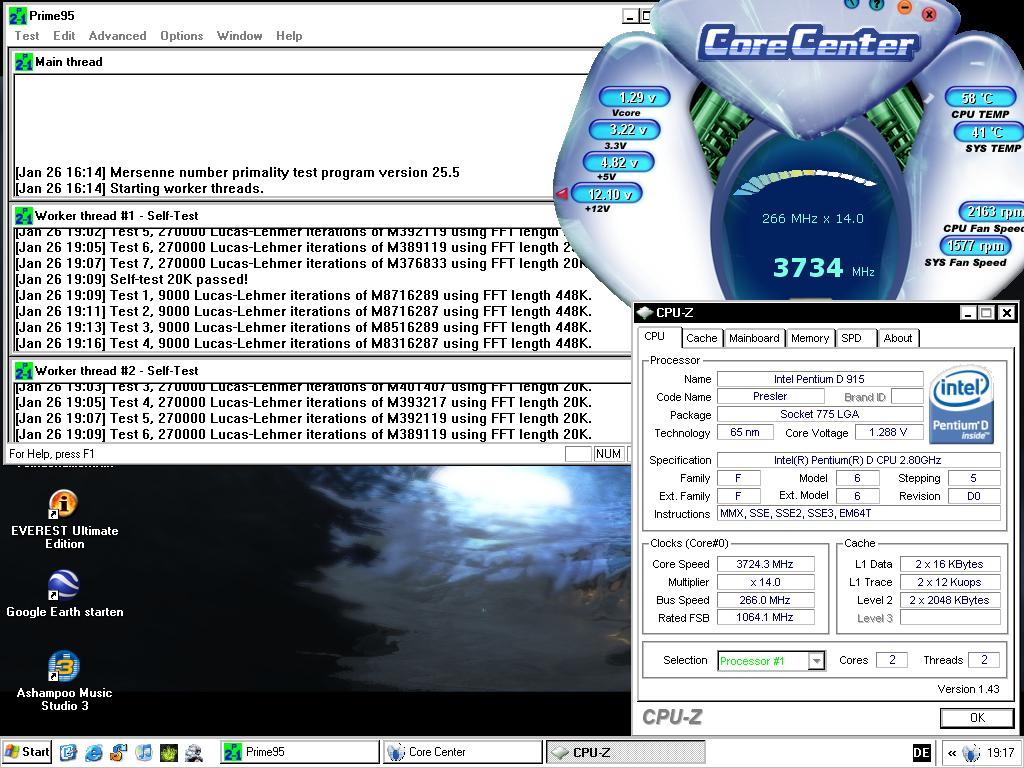This screenshot has height=768, width=1024.
Task: Click the Intel Pentium D logo in CPU-Z
Action: (961, 404)
